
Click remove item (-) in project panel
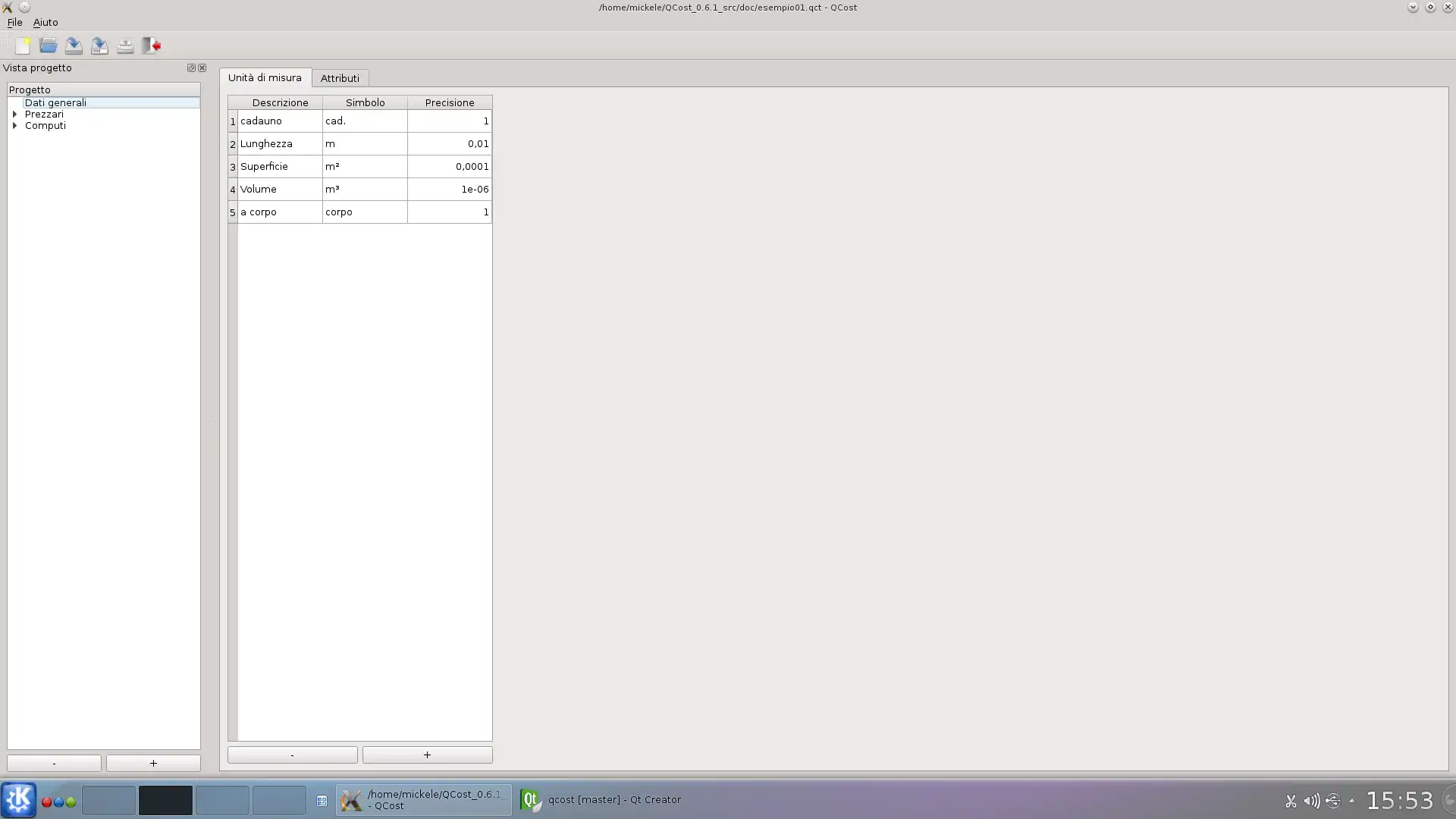point(54,763)
